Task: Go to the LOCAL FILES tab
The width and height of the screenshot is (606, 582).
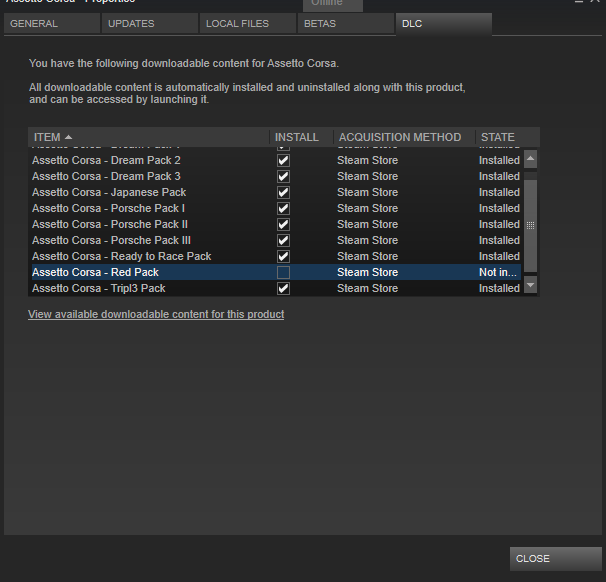Action: (x=248, y=24)
